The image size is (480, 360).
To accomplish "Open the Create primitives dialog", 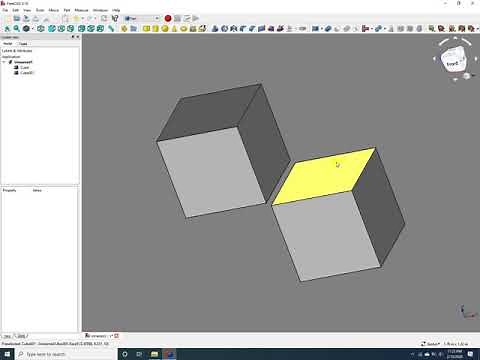I will point(193,29).
